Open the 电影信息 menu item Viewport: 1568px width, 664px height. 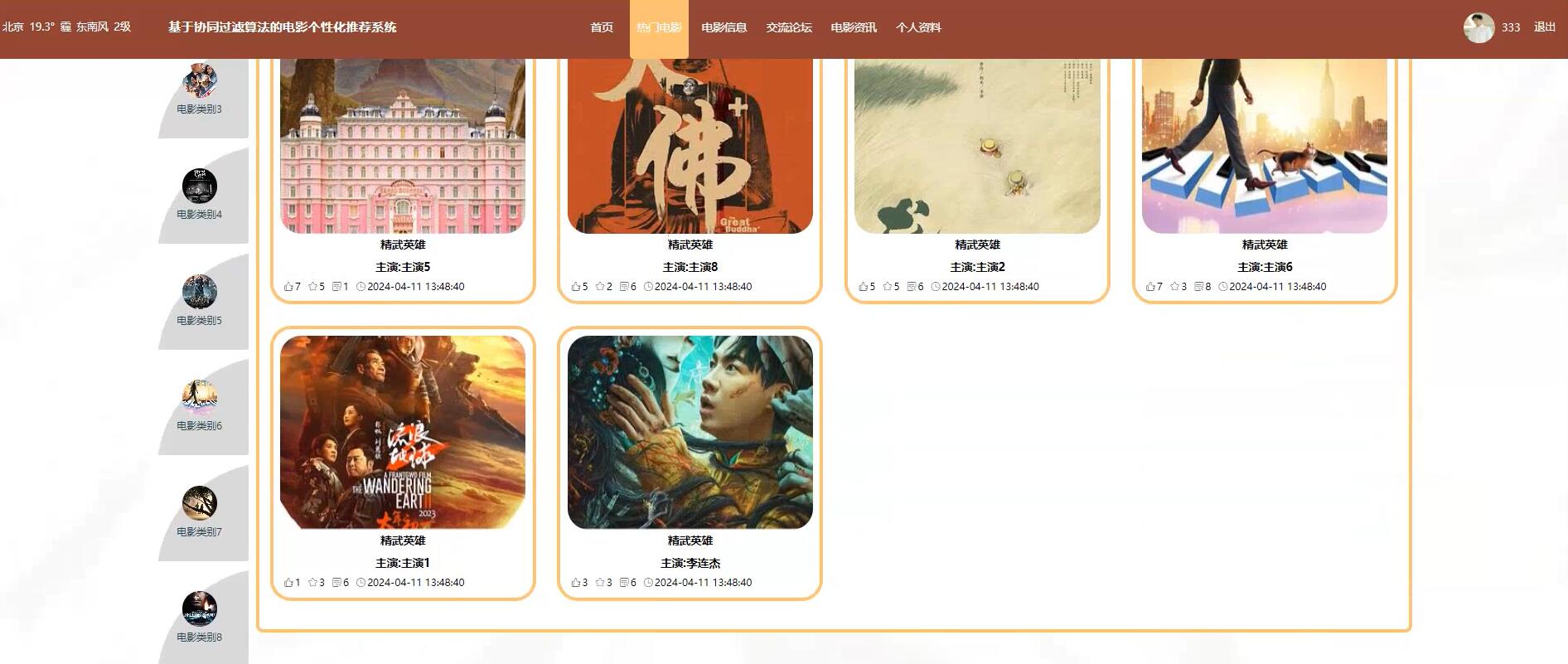click(x=724, y=27)
